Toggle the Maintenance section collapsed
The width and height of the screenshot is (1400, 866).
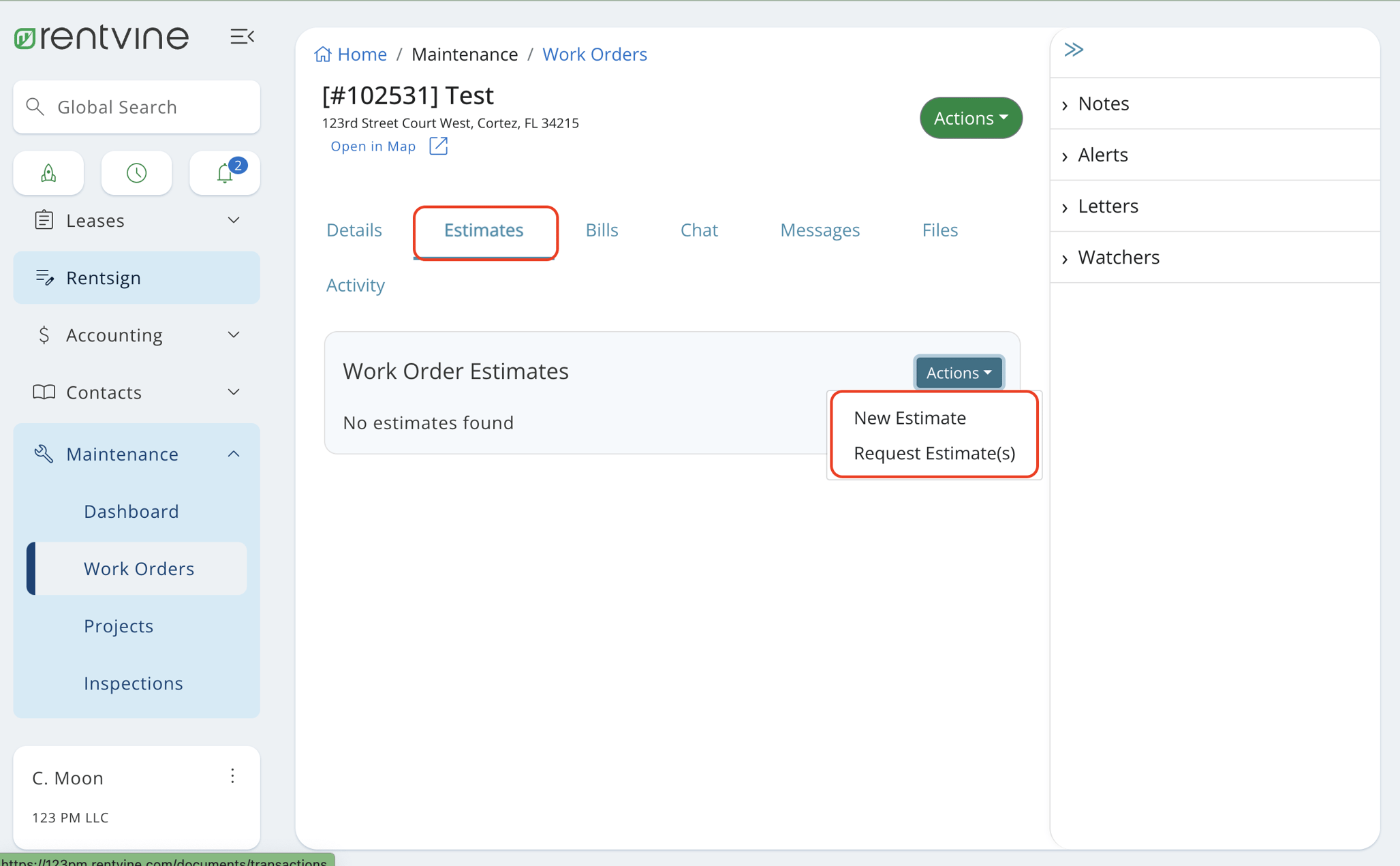[234, 453]
